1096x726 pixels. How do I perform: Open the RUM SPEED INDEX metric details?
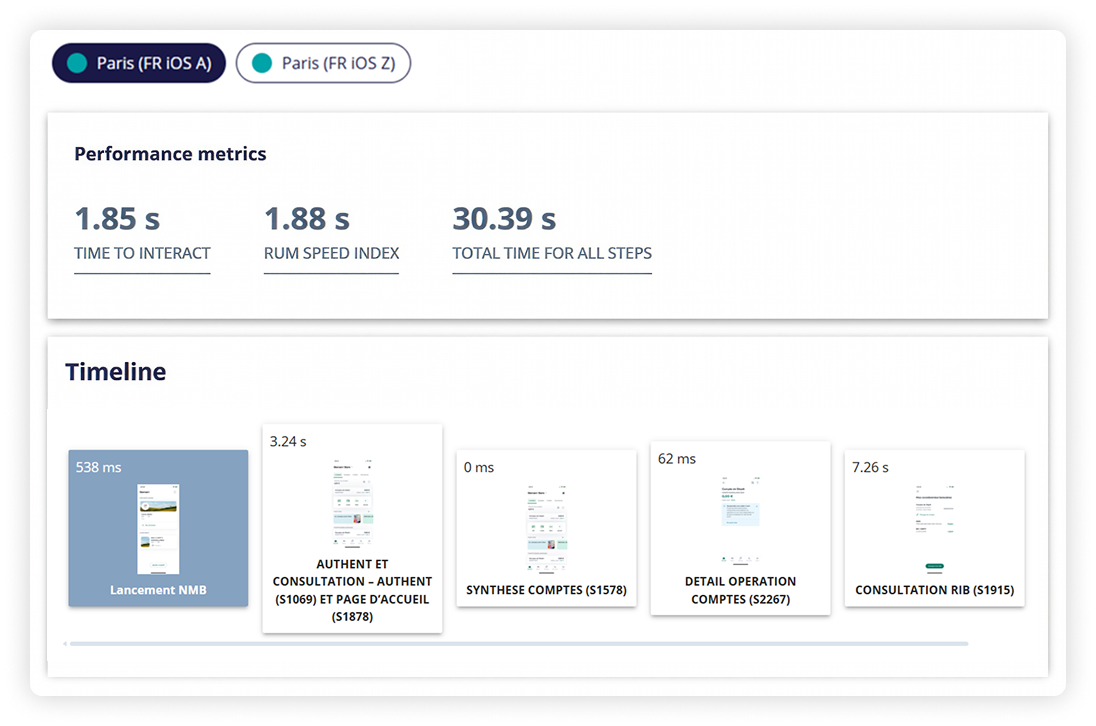(x=331, y=253)
